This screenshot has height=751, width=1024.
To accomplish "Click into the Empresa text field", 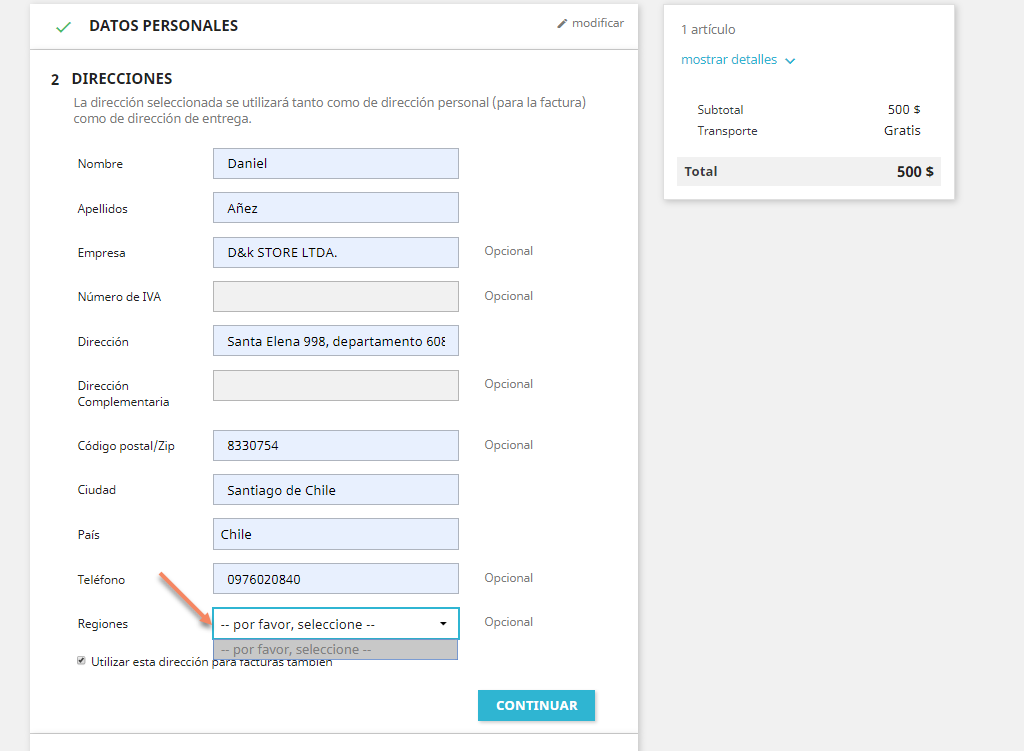I will pos(335,253).
